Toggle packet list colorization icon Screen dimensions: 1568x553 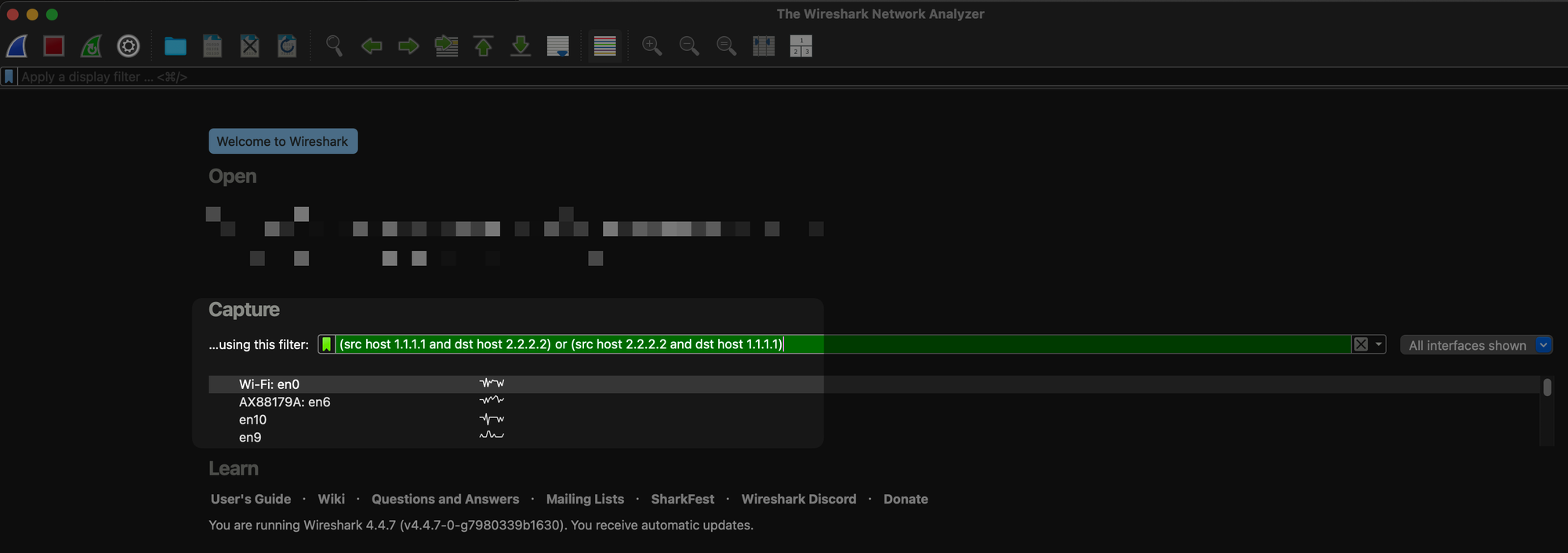pos(604,46)
